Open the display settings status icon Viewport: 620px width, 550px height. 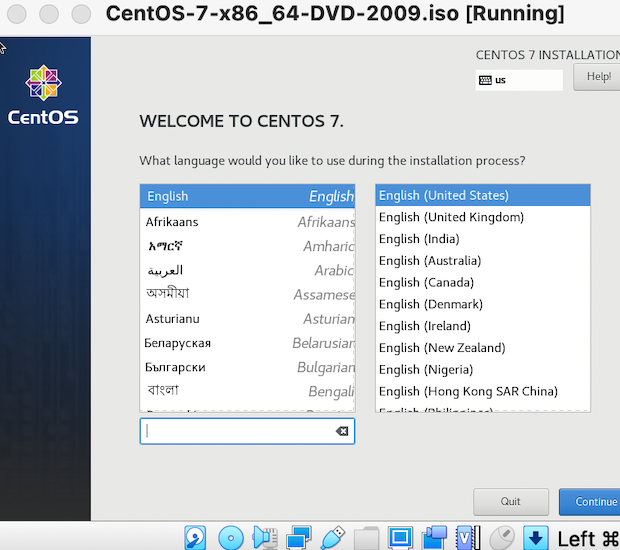(400, 538)
